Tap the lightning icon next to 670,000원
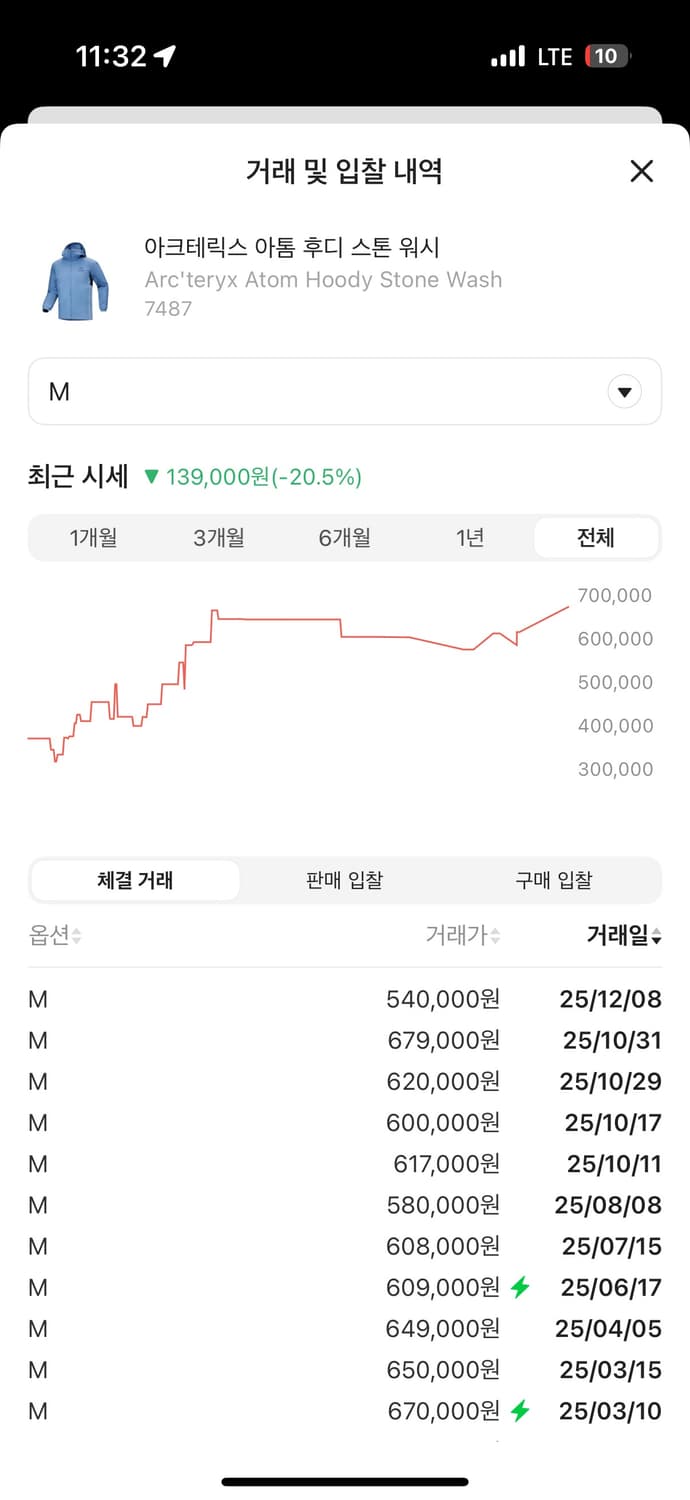This screenshot has width=690, height=1500. pos(521,1411)
